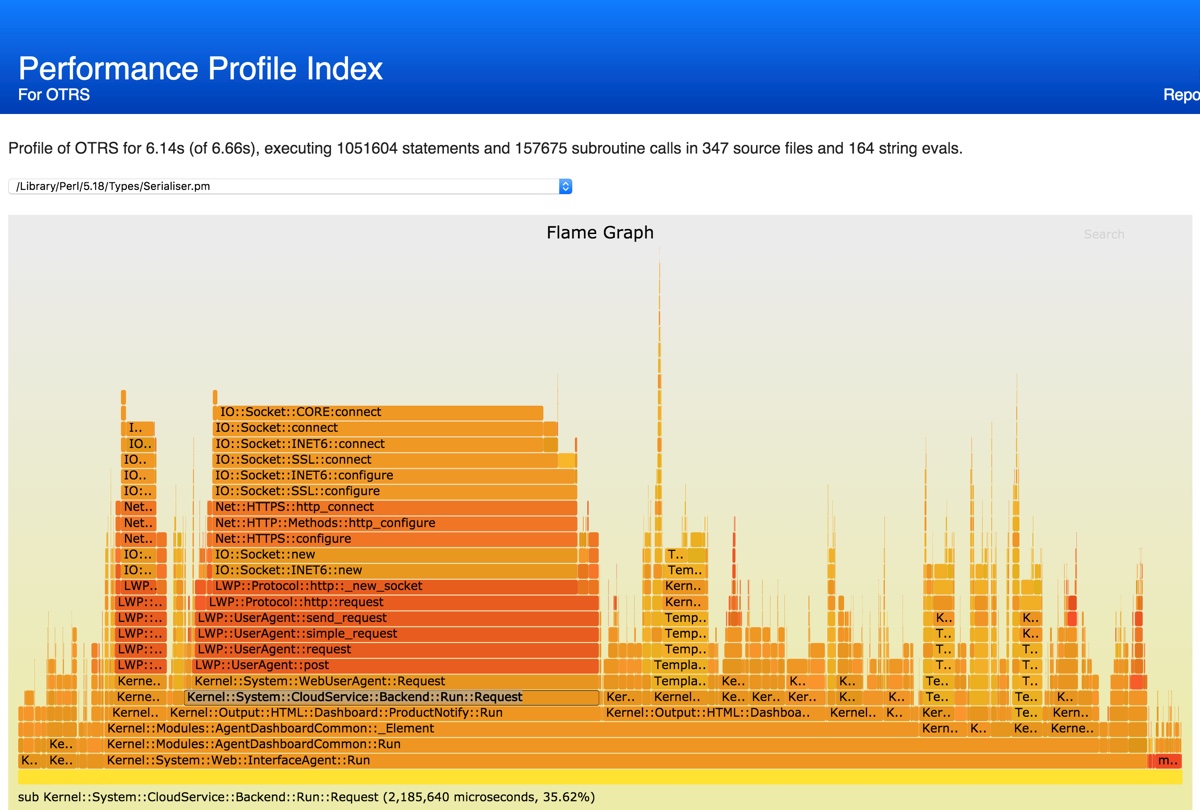Click the LWP::UserAgent::simple_request frame

click(x=397, y=634)
